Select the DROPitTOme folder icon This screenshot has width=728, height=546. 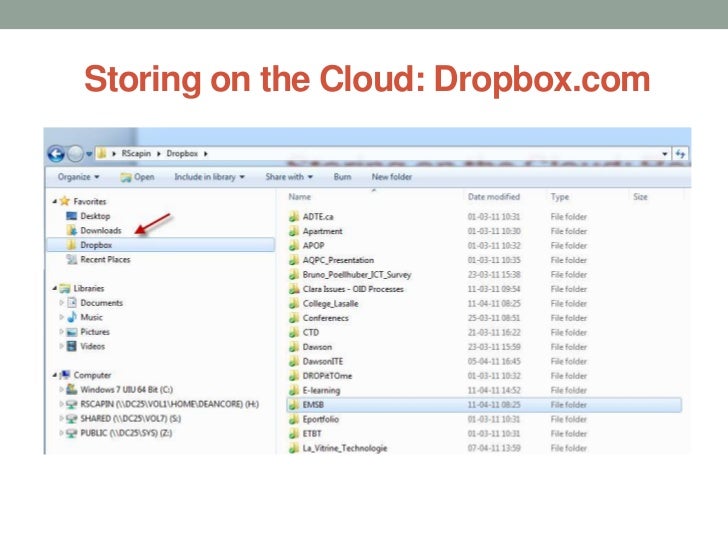tap(293, 376)
